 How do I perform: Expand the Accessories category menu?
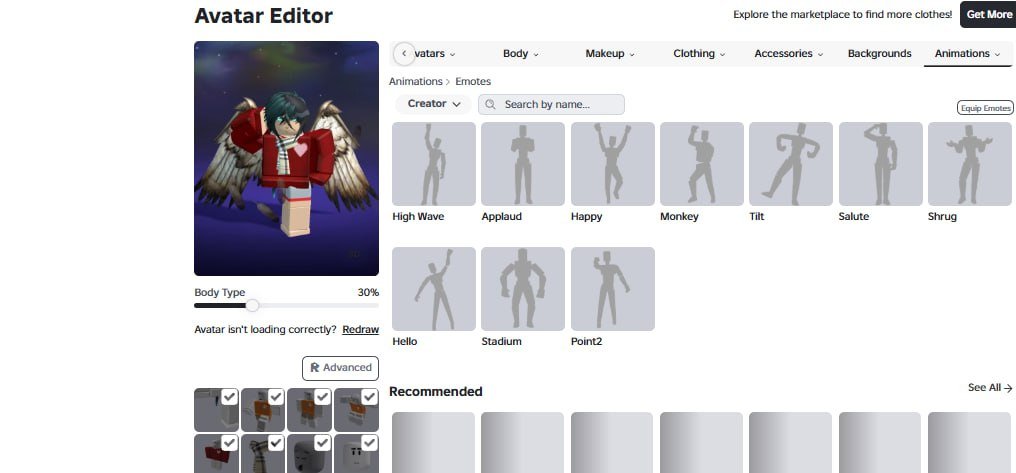pos(789,54)
